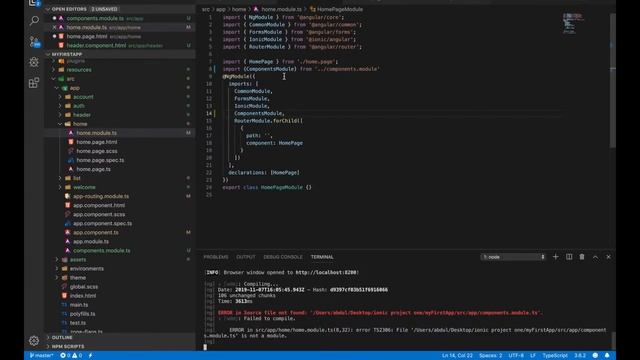Close the terminal panel
This screenshot has width=640, height=360.
coord(609,257)
